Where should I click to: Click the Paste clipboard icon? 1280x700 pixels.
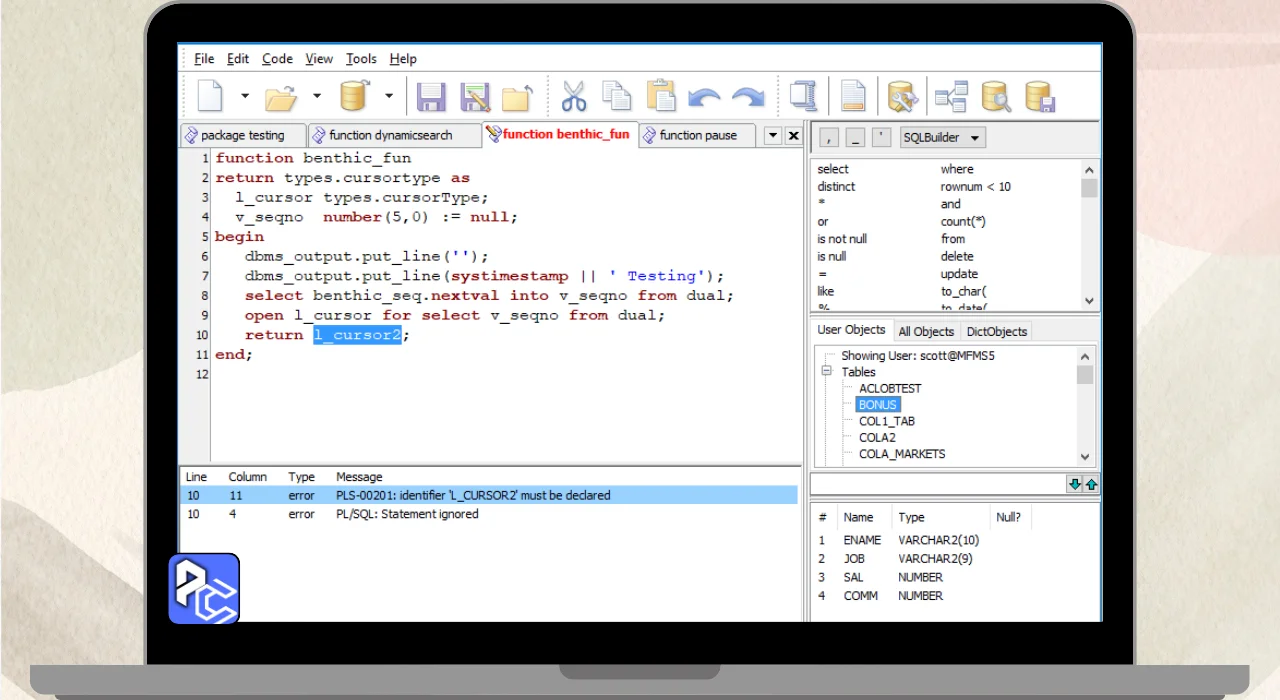pyautogui.click(x=660, y=97)
